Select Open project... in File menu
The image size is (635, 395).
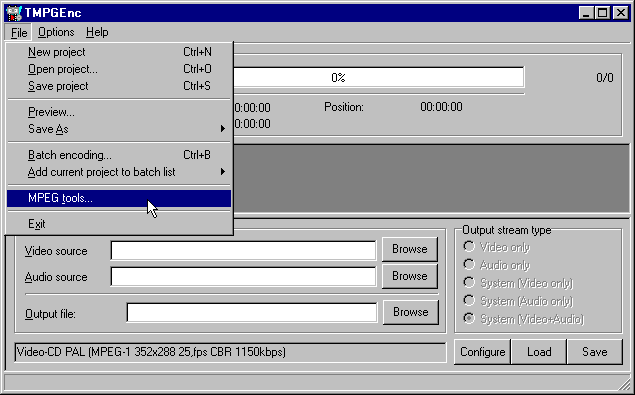(119, 69)
